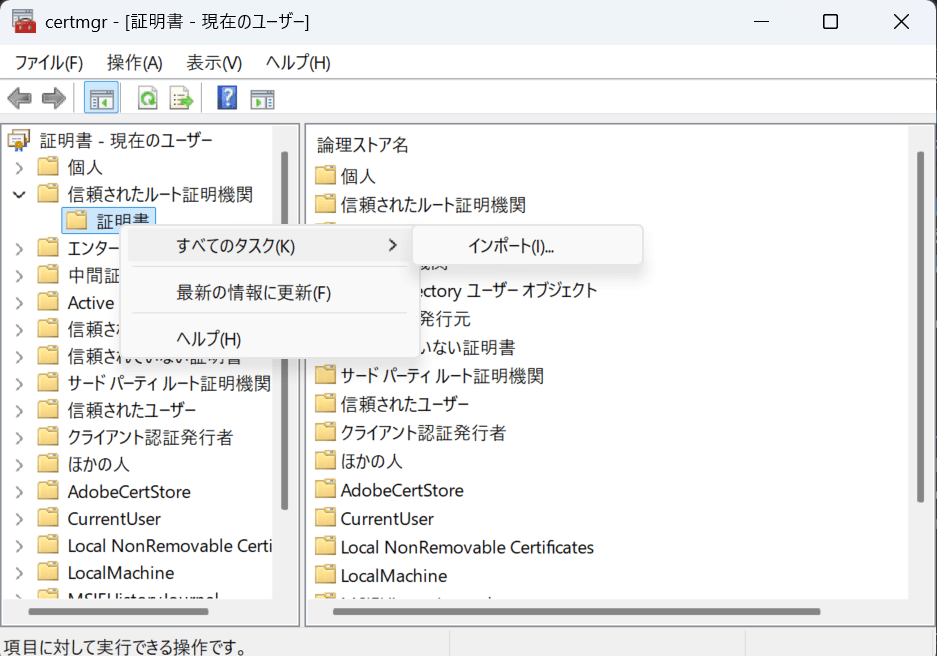Toggle the console tree pane icon
The image size is (937, 656).
point(103,97)
